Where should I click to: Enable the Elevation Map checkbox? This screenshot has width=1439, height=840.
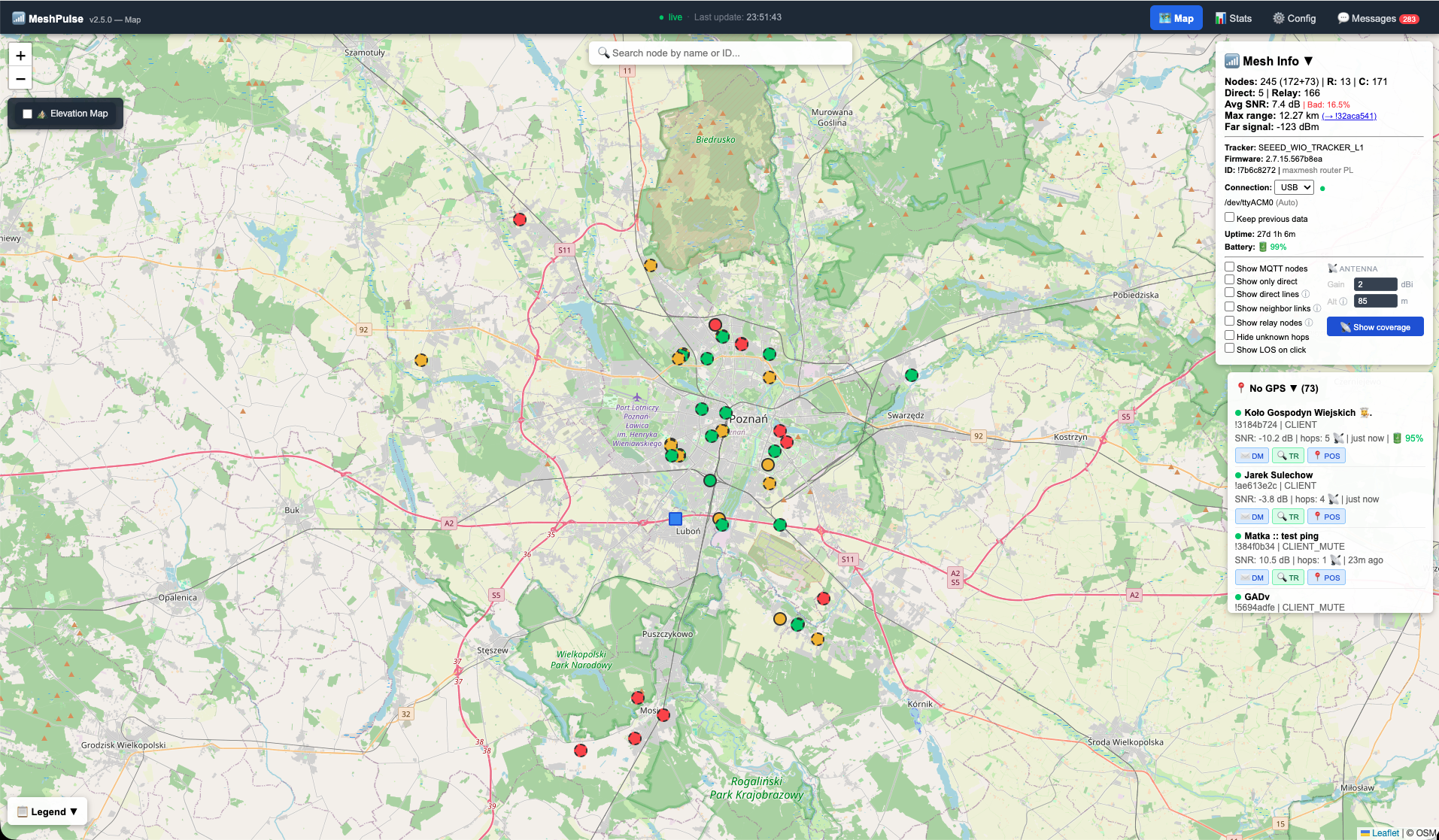pos(27,114)
